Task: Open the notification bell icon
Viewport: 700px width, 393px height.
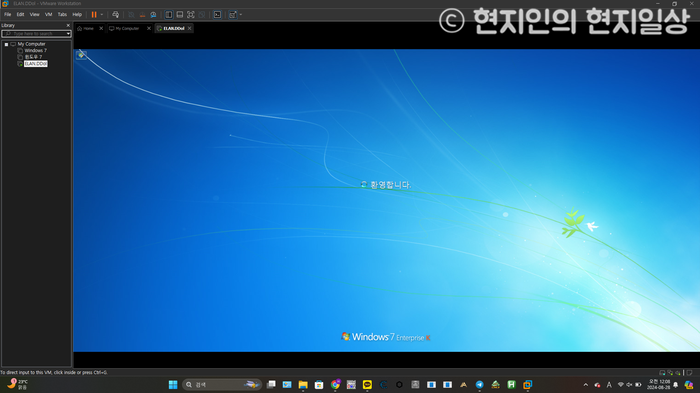Action: (x=675, y=385)
